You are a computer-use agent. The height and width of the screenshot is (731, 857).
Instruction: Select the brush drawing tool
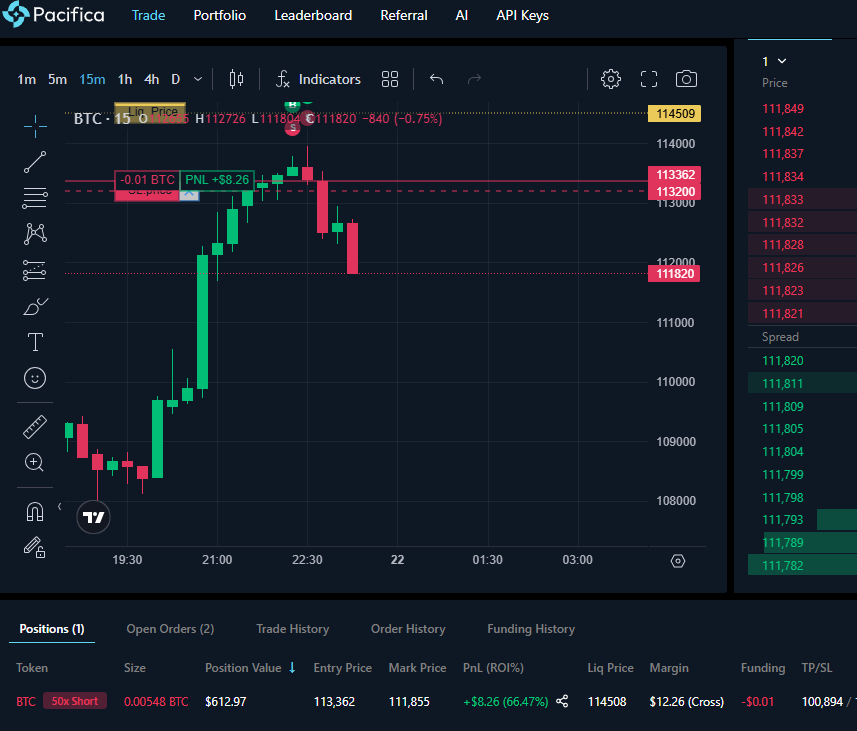35,307
